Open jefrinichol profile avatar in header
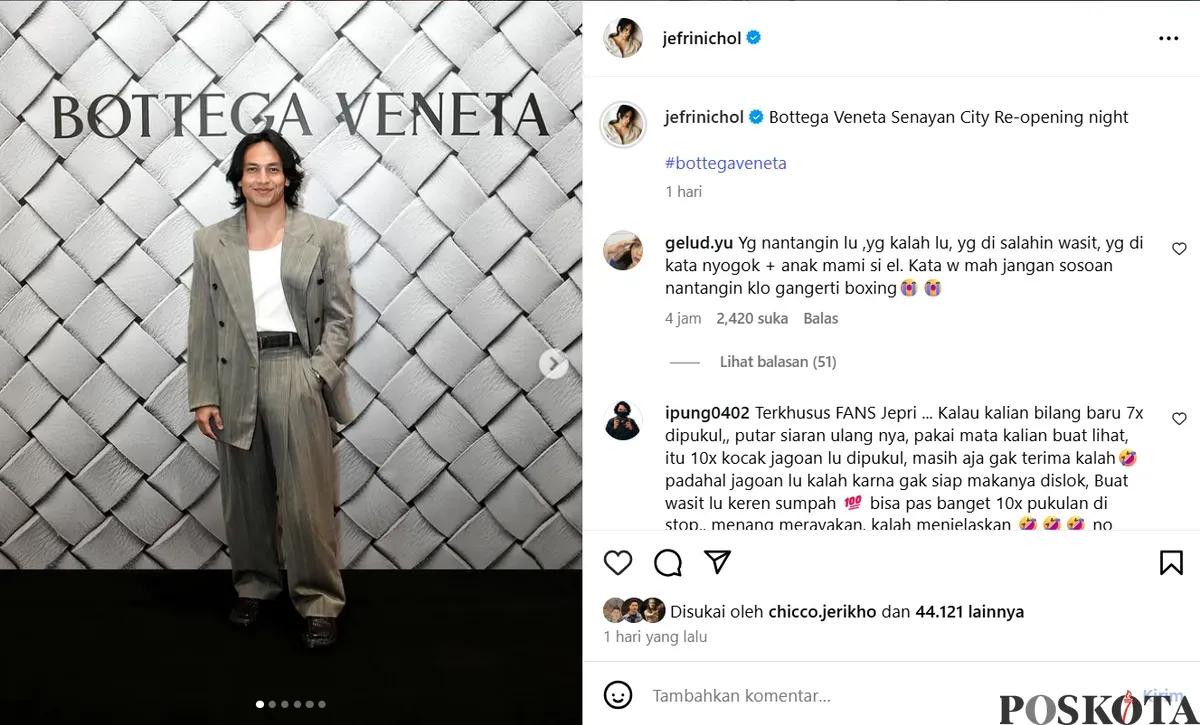The width and height of the screenshot is (1200, 725). coord(623,38)
